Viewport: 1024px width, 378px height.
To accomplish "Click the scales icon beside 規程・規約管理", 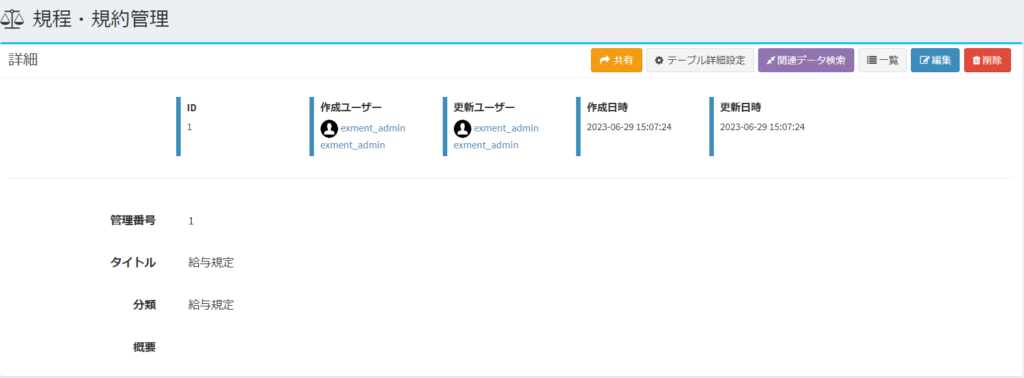I will (x=12, y=19).
